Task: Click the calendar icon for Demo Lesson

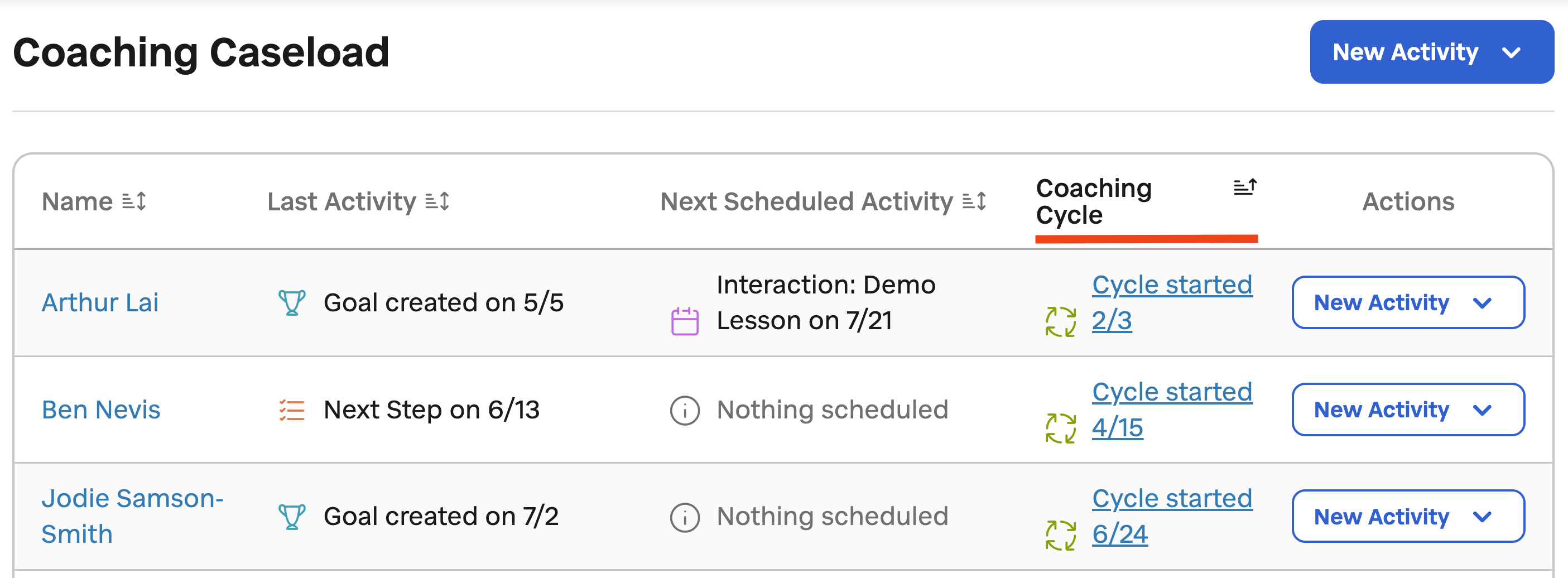Action: (x=685, y=321)
